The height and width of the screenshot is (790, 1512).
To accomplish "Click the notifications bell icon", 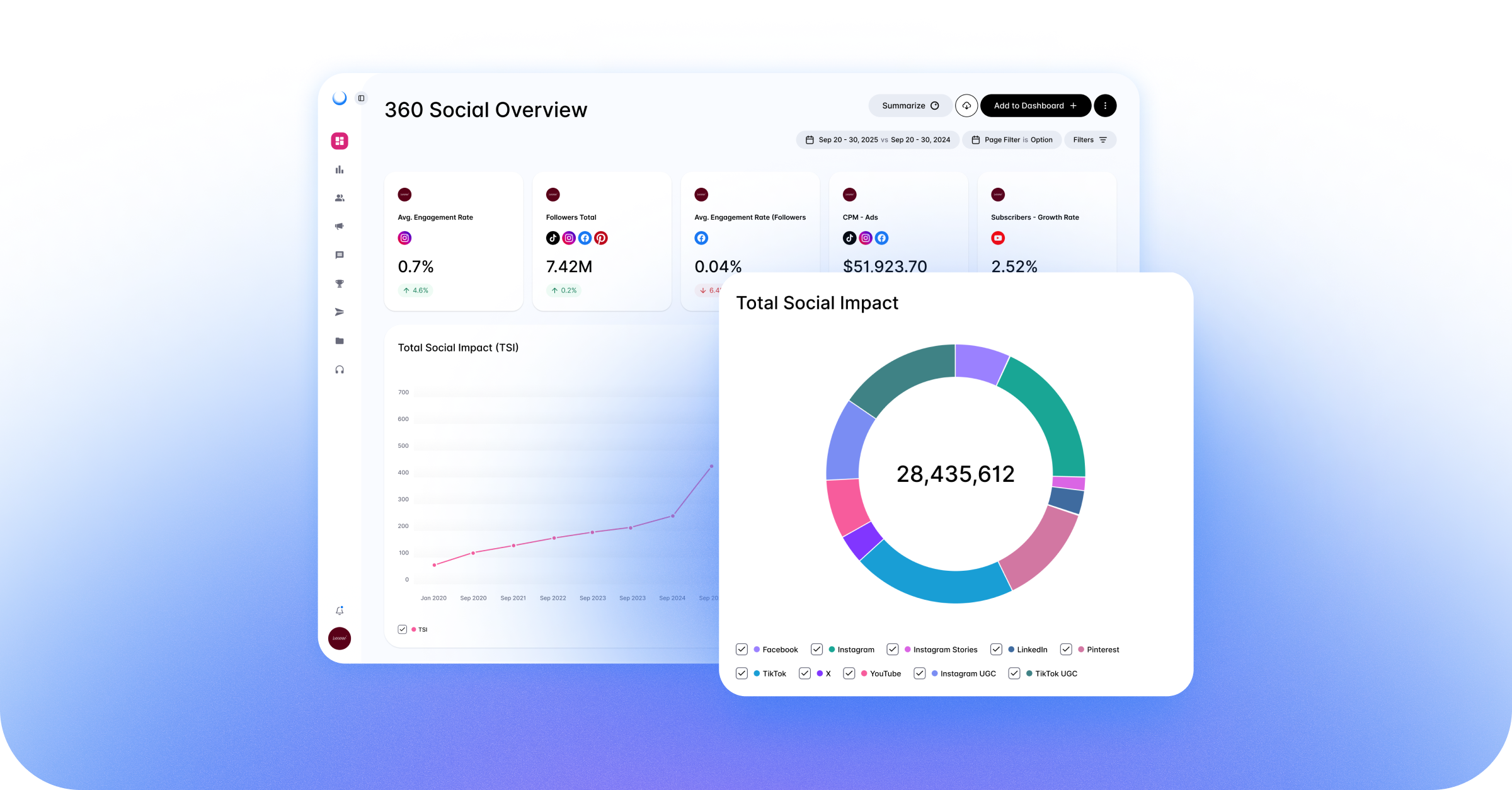I will pyautogui.click(x=340, y=610).
